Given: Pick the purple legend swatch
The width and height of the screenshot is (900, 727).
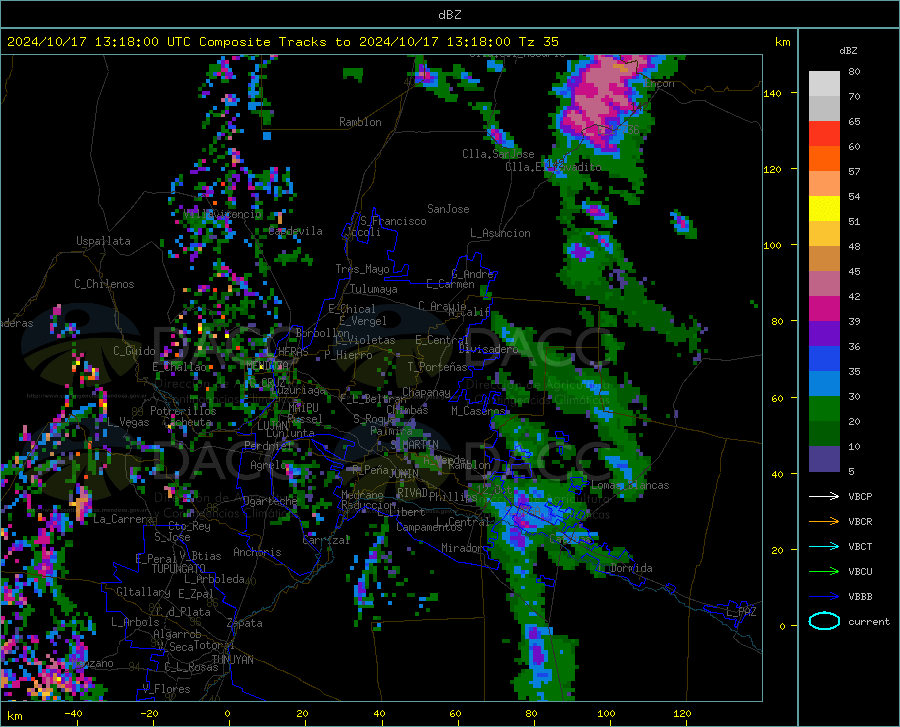Looking at the screenshot, I should coord(824,334).
